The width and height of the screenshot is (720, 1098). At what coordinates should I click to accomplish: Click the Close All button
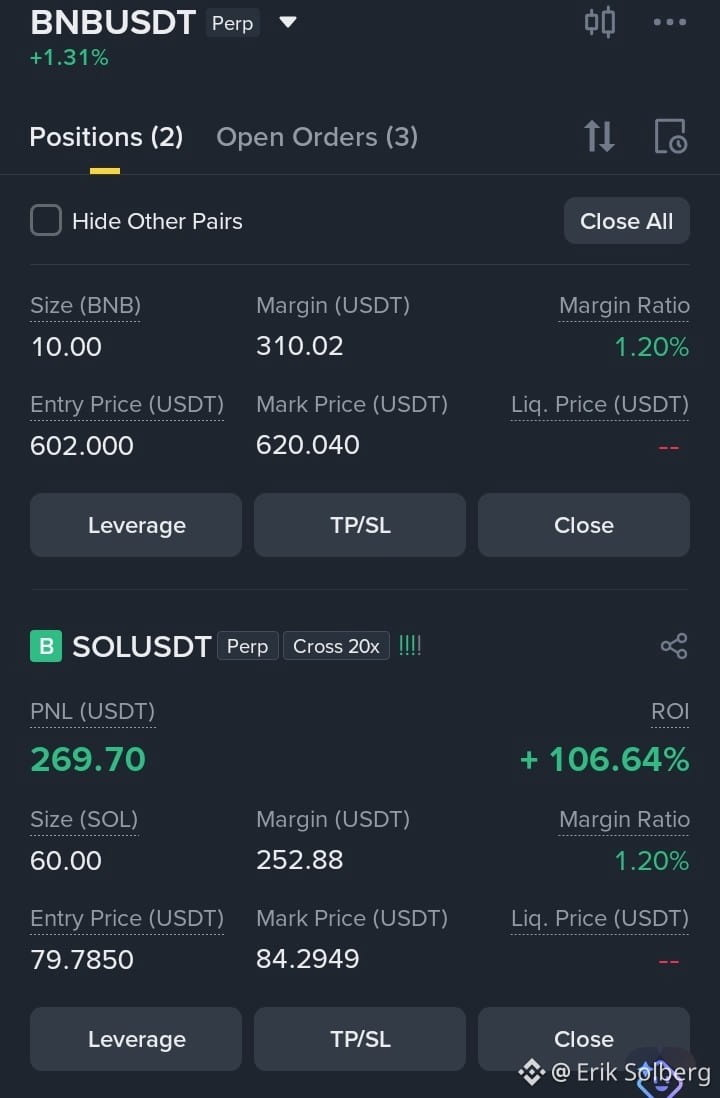click(x=627, y=221)
